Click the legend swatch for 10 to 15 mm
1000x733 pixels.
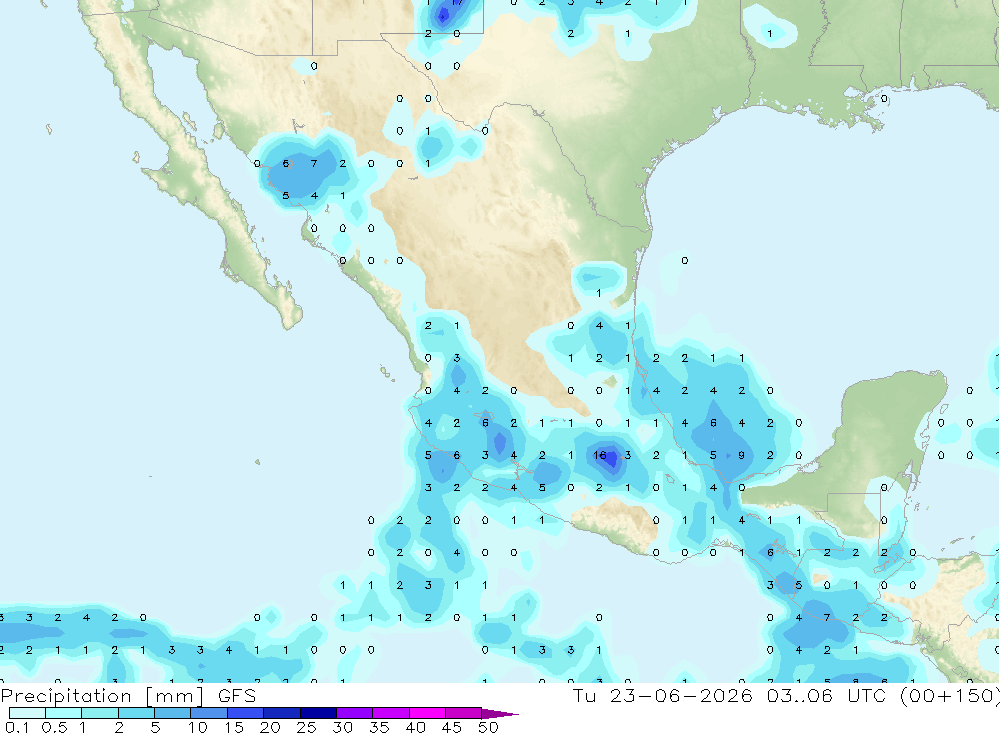click(209, 713)
